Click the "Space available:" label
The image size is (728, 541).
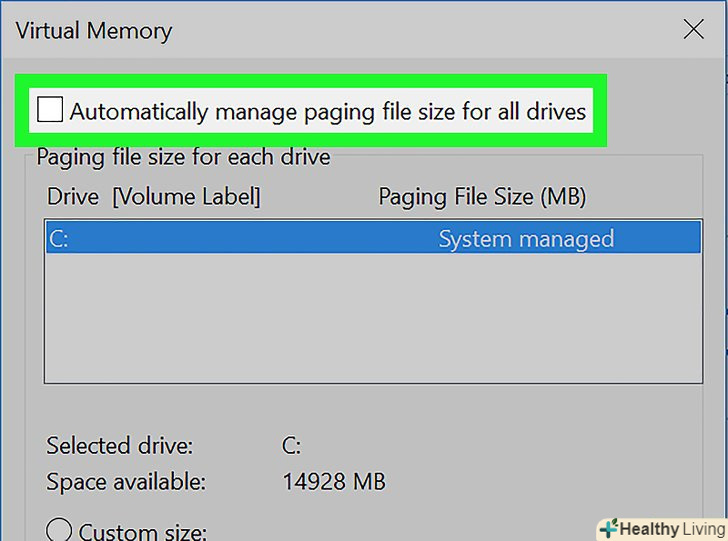click(126, 482)
